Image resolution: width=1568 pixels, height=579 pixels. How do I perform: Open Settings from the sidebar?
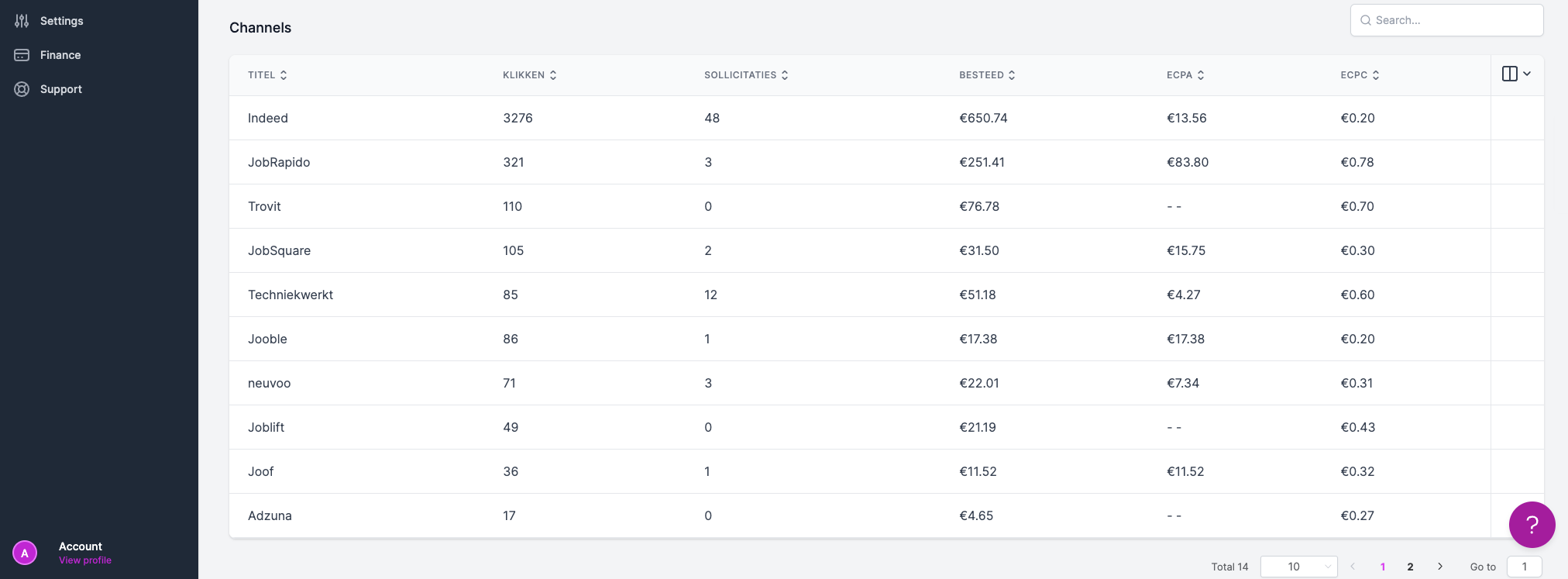coord(61,21)
